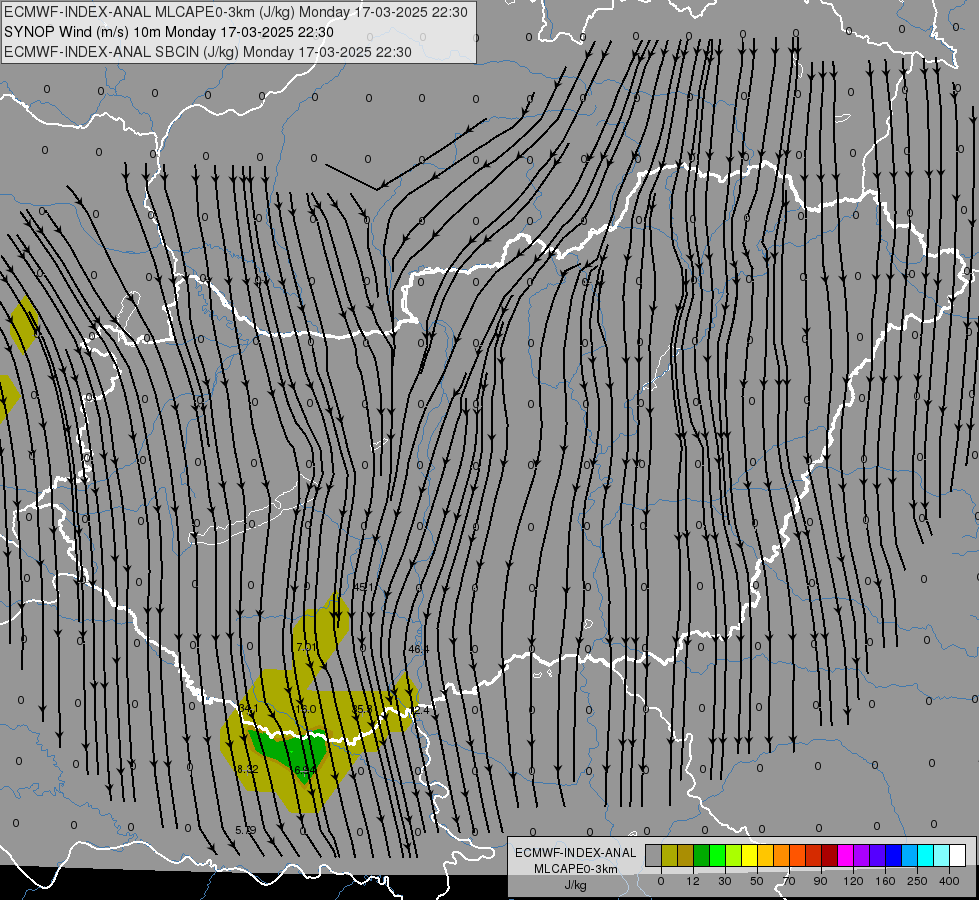Click the legend tick label 160
The height and width of the screenshot is (900, 979).
(885, 881)
